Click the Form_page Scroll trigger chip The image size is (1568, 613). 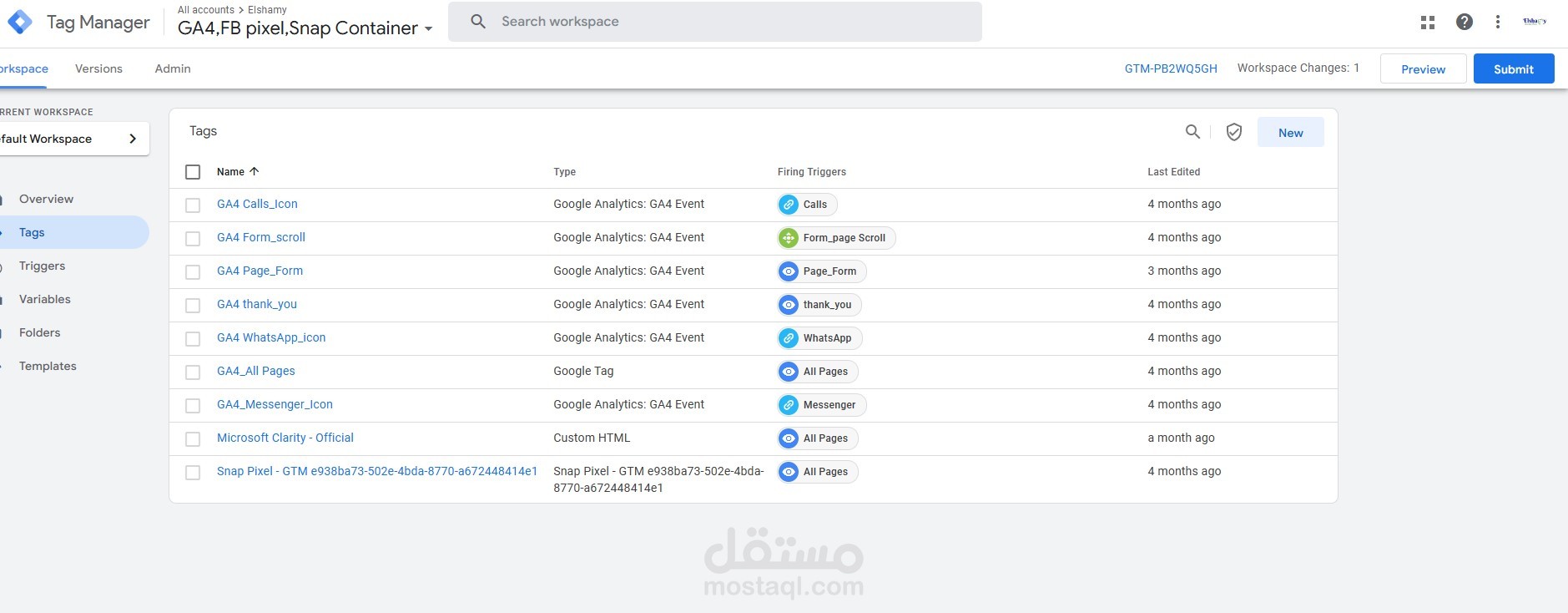836,238
